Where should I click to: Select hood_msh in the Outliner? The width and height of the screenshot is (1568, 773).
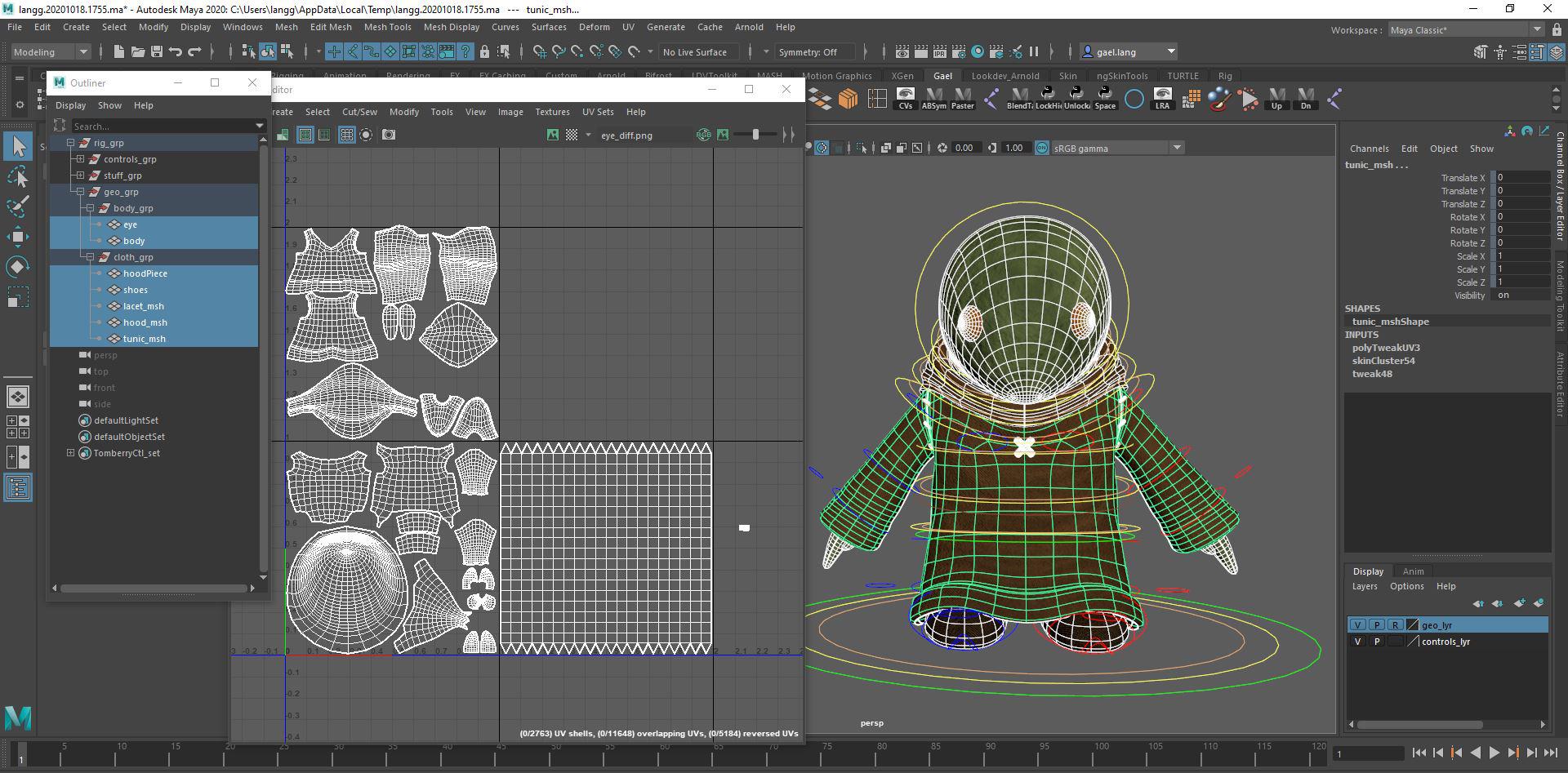tap(145, 322)
